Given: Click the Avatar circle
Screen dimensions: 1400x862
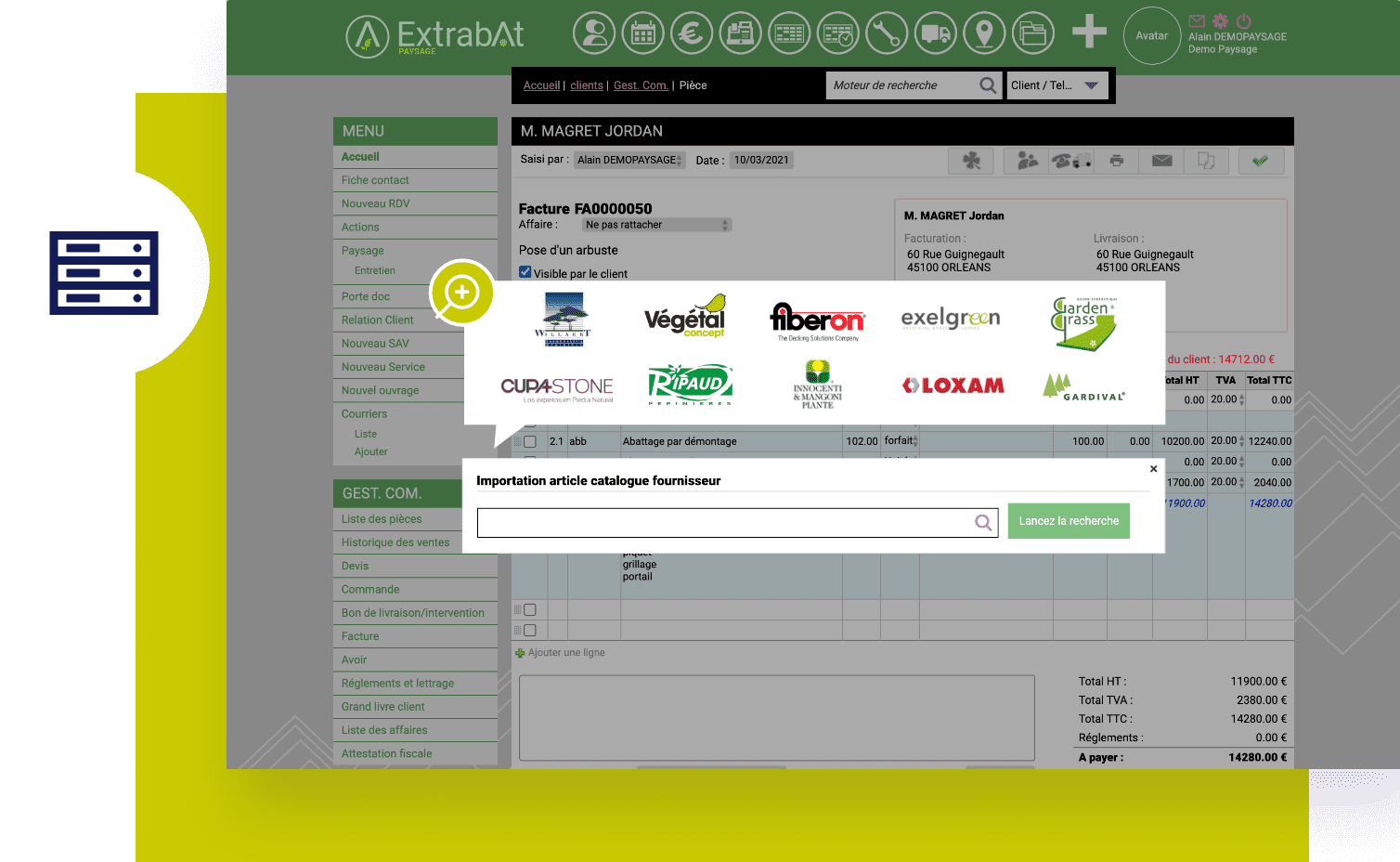Looking at the screenshot, I should click(x=1152, y=35).
